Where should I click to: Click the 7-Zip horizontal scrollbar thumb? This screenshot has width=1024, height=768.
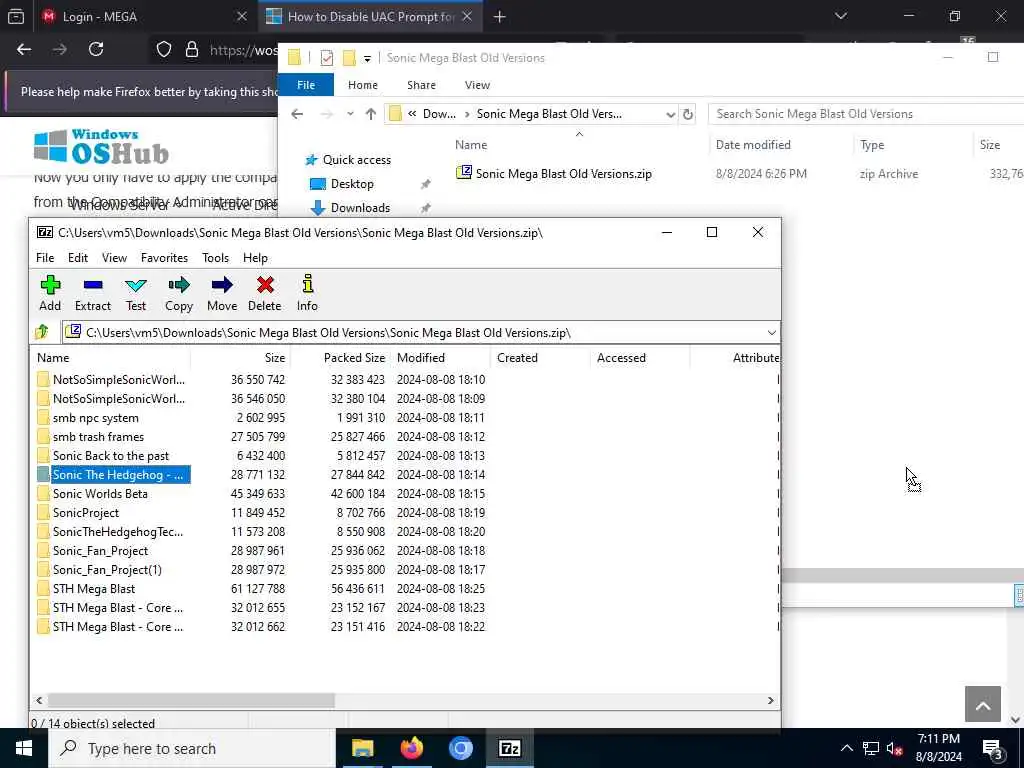click(191, 700)
